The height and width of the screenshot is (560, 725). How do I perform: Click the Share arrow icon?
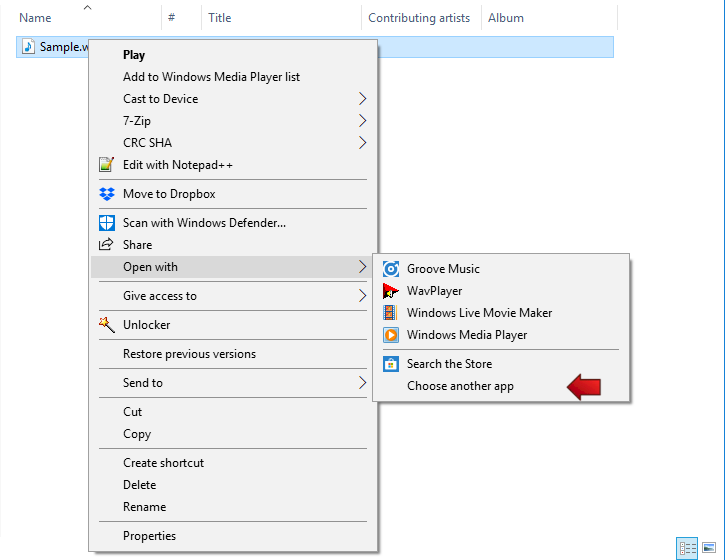click(106, 244)
